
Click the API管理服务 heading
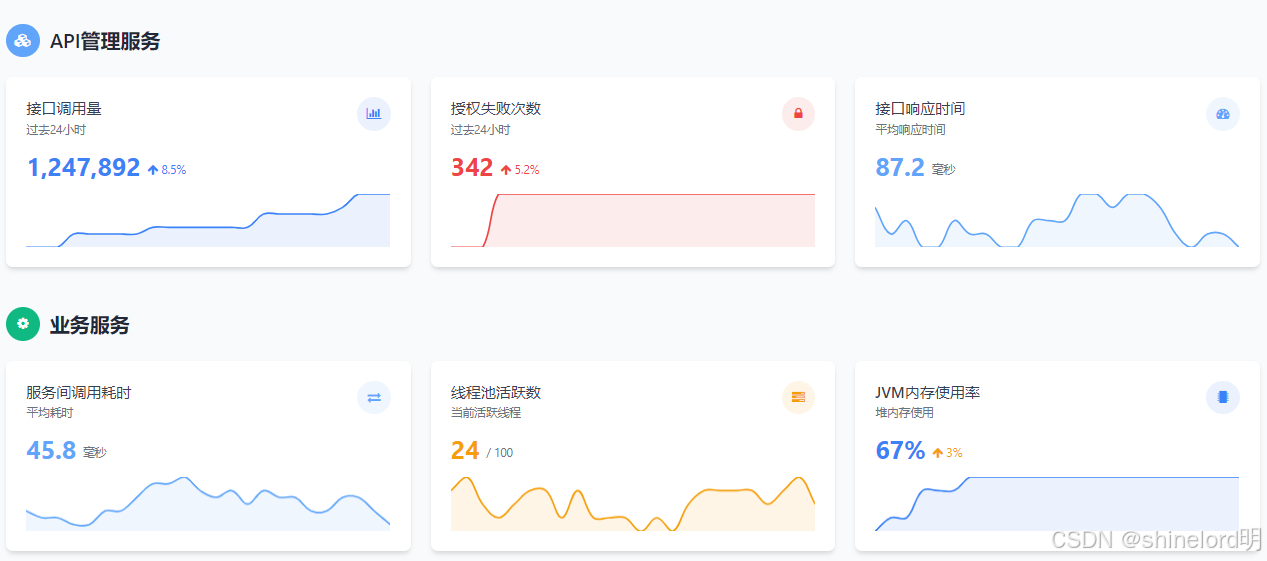click(105, 41)
